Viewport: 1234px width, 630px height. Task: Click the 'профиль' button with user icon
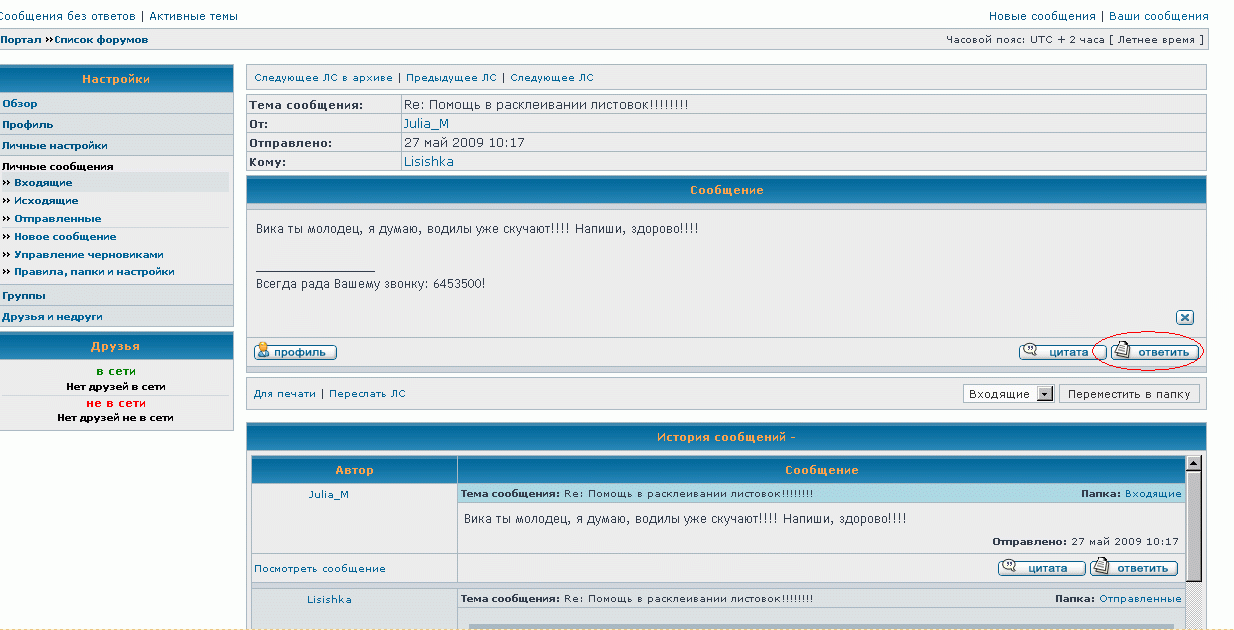click(295, 352)
